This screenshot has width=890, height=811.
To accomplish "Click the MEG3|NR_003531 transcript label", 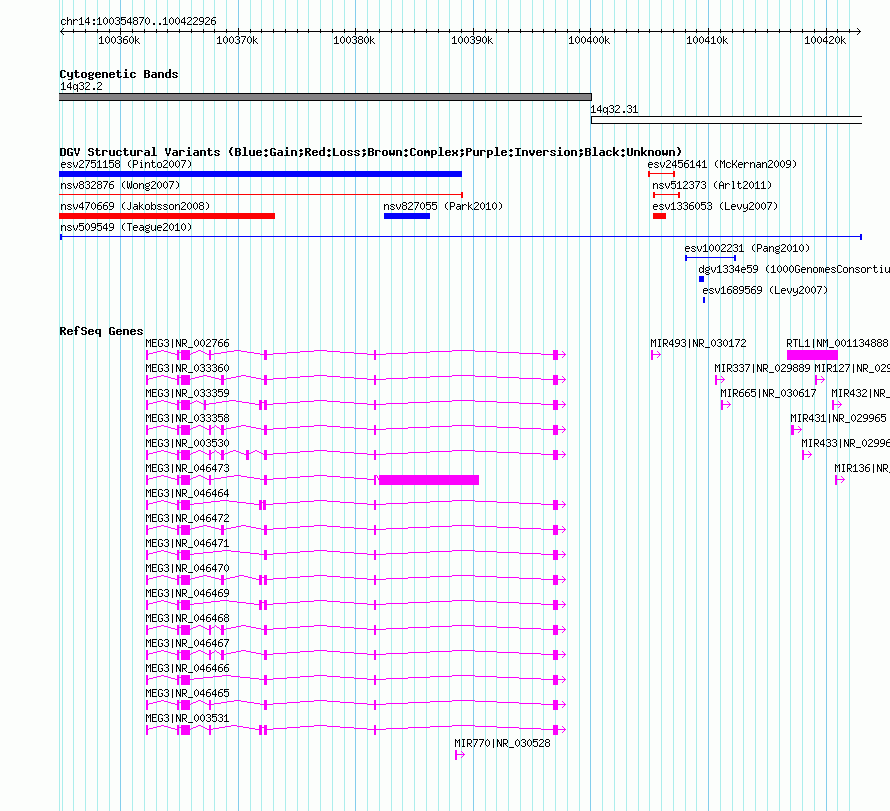I will tap(187, 718).
